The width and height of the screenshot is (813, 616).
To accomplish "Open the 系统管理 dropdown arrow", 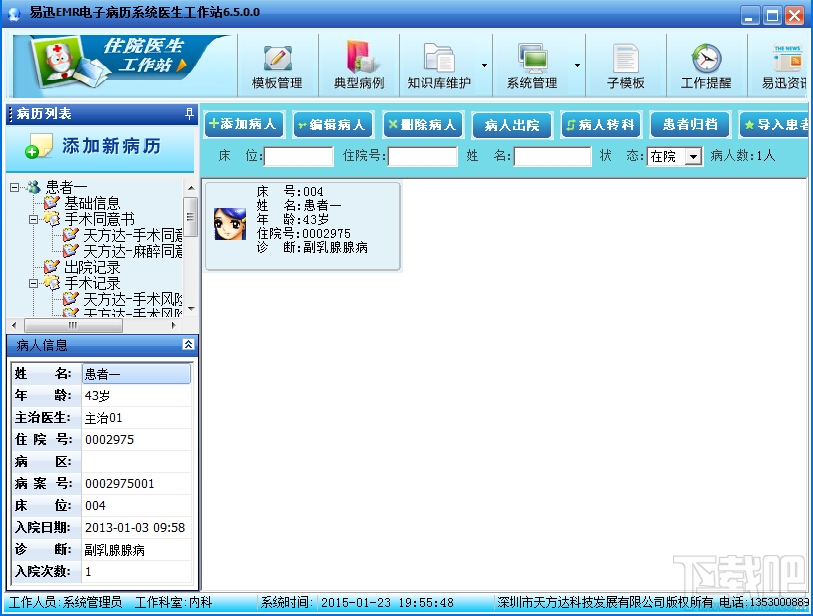I will click(x=577, y=65).
